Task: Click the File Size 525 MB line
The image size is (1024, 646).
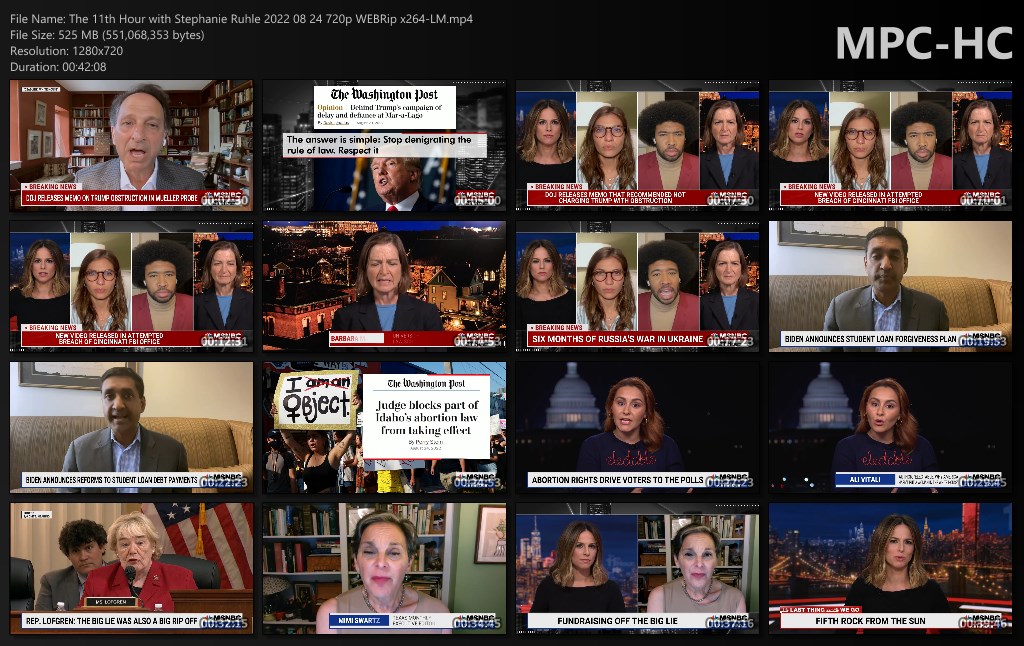Action: (x=107, y=35)
